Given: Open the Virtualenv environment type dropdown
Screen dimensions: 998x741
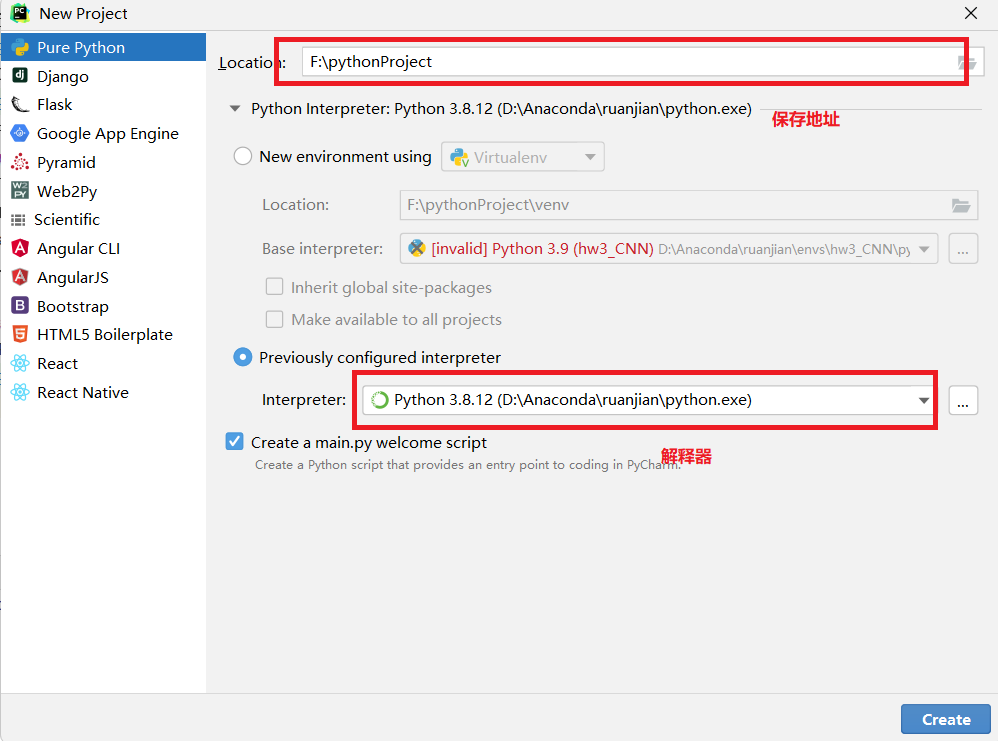Looking at the screenshot, I should [523, 157].
